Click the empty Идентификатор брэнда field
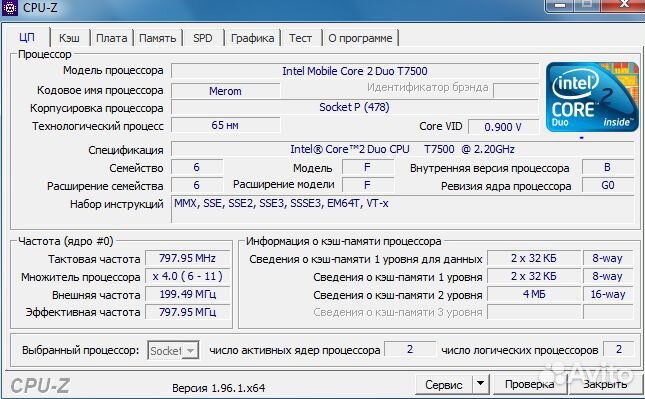This screenshot has height=399, width=645. click(516, 90)
